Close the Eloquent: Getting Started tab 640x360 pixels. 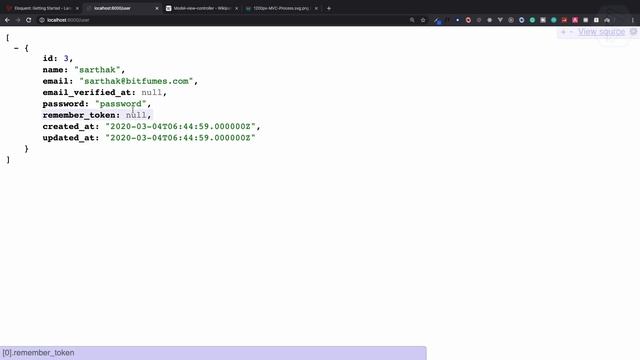click(77, 8)
